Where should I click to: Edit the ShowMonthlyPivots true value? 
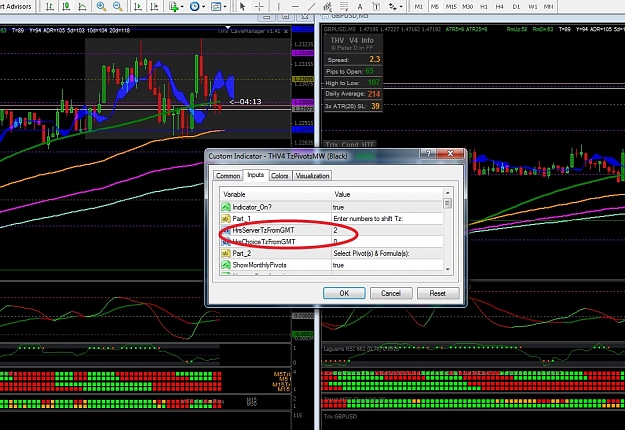coord(387,265)
